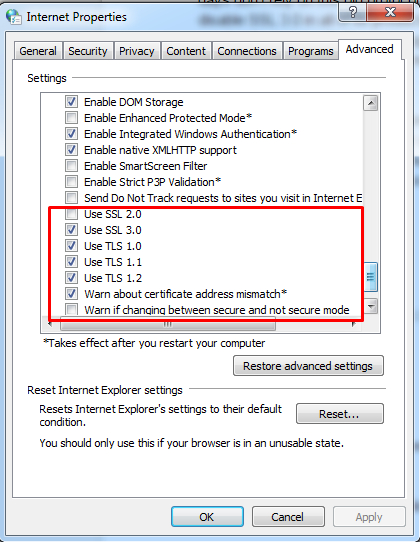This screenshot has width=420, height=542.
Task: Click the settings list scroll down arrow
Action: pos(371,306)
